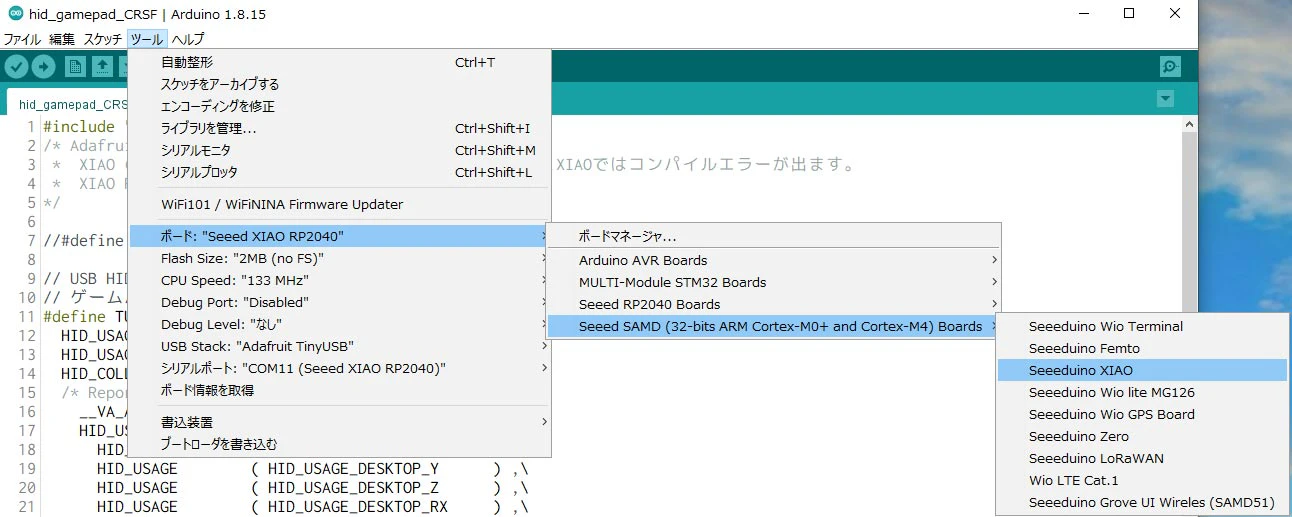Select Seeeduino XIAO board
Image resolution: width=1292 pixels, height=517 pixels.
[x=1142, y=370]
